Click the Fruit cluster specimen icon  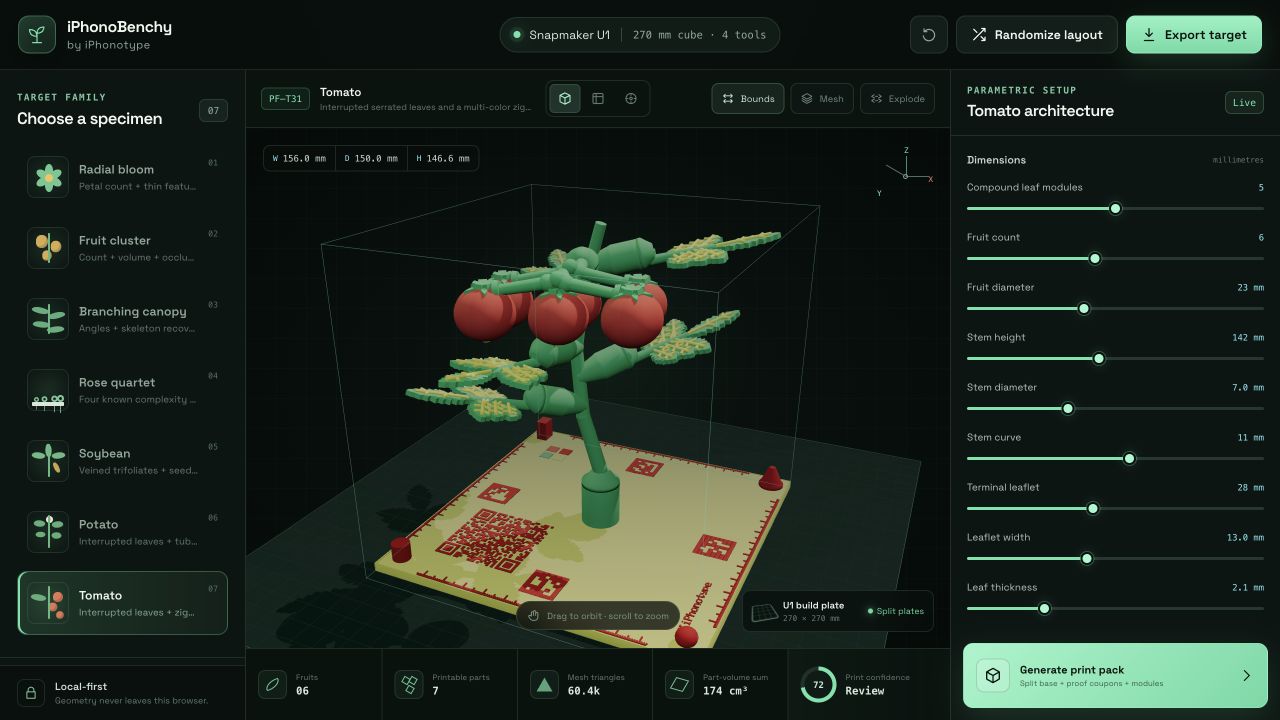point(48,248)
